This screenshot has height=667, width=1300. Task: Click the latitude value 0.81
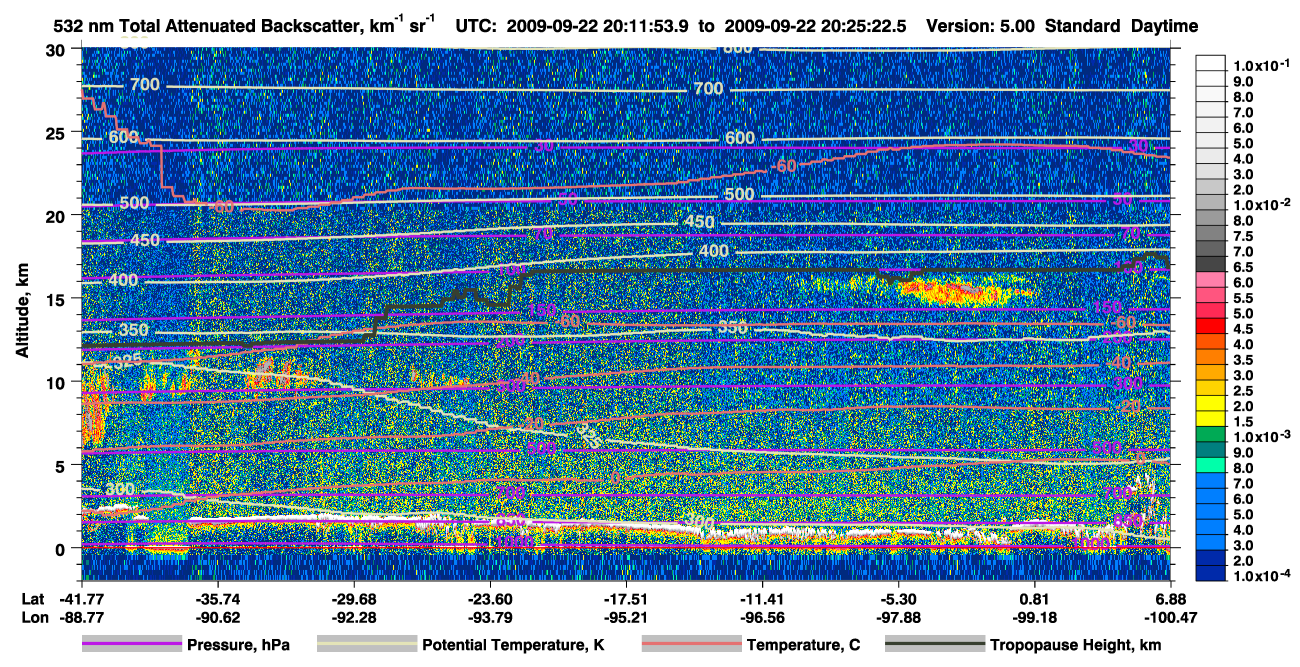pyautogui.click(x=1034, y=597)
